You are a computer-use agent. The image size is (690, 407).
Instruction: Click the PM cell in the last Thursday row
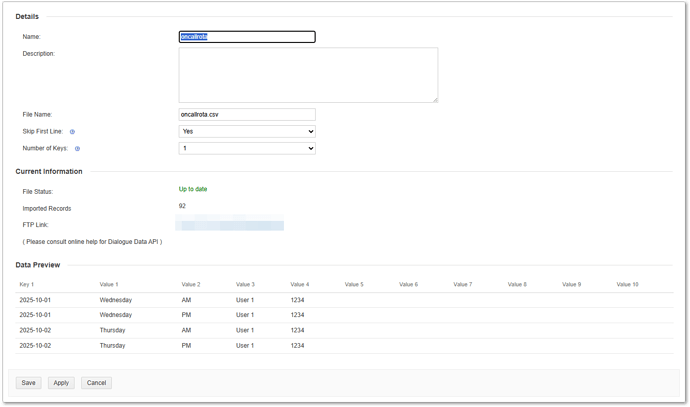187,345
